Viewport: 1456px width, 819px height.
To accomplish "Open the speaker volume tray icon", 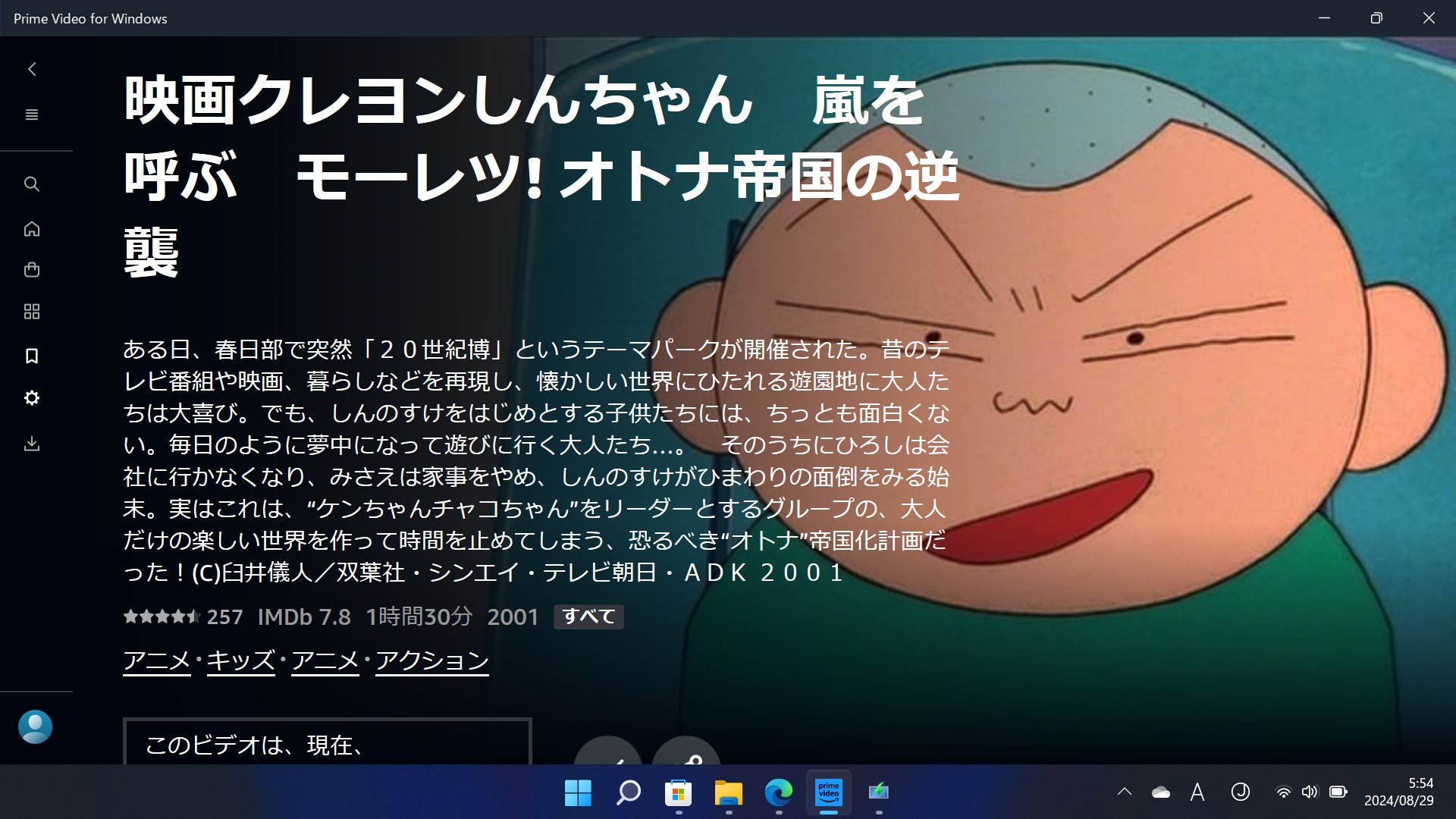I will tap(1310, 792).
